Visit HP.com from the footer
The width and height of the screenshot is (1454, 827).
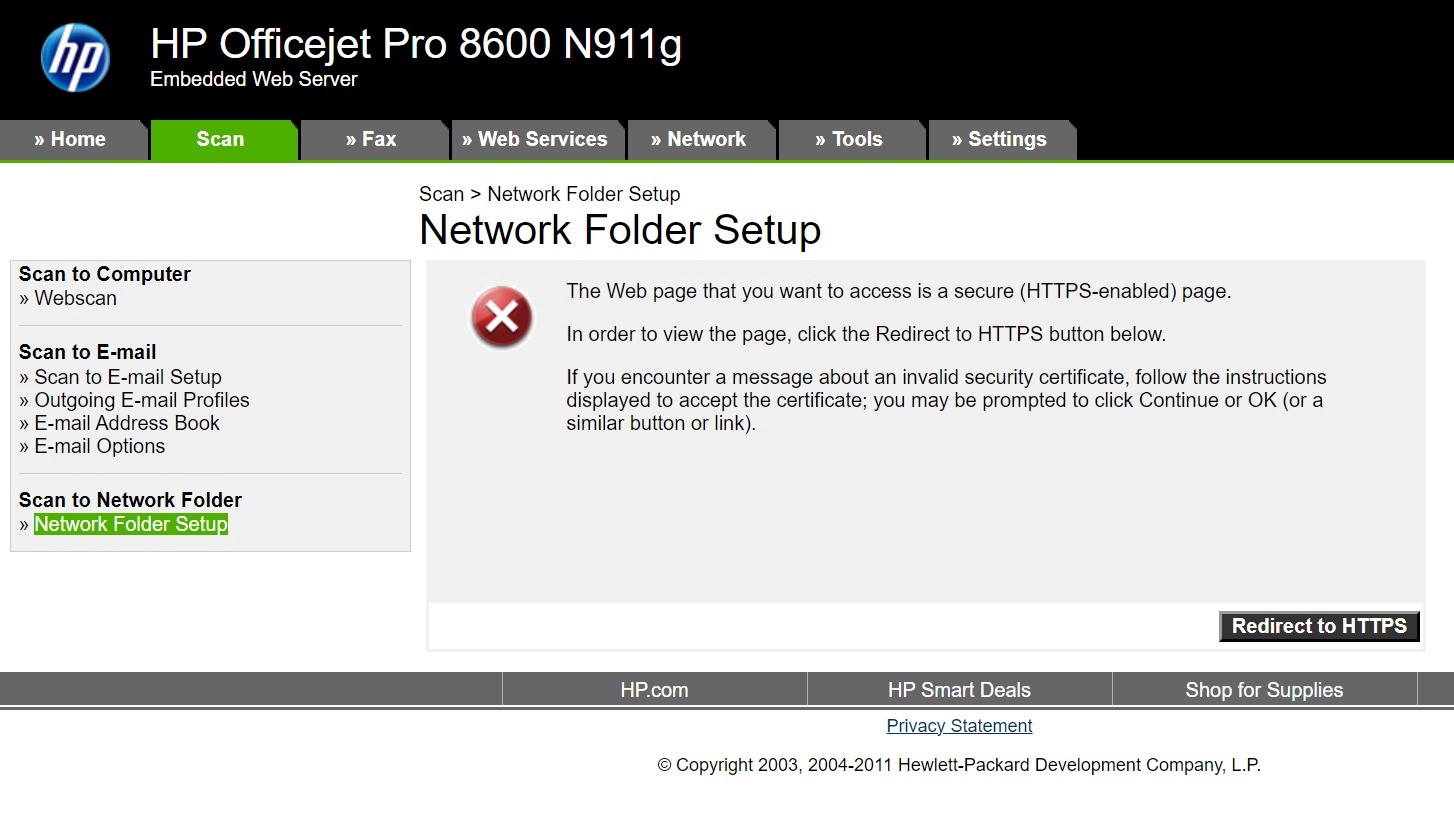coord(655,690)
